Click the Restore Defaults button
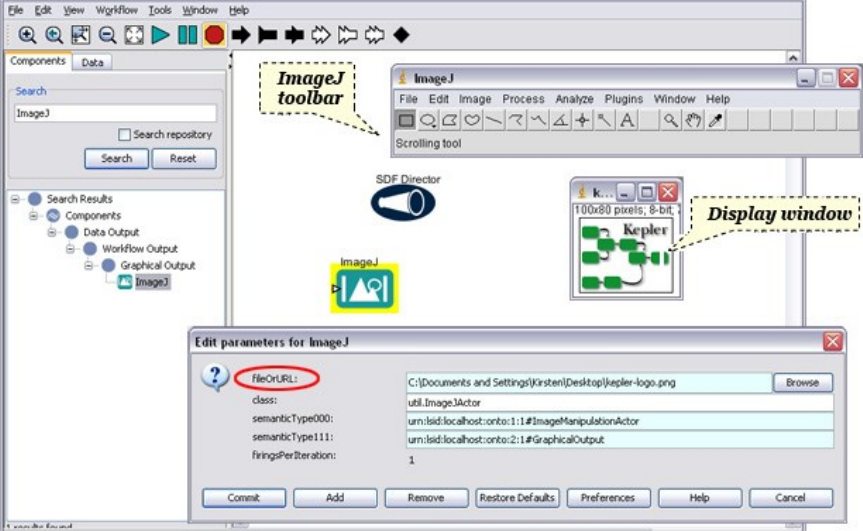 (517, 497)
